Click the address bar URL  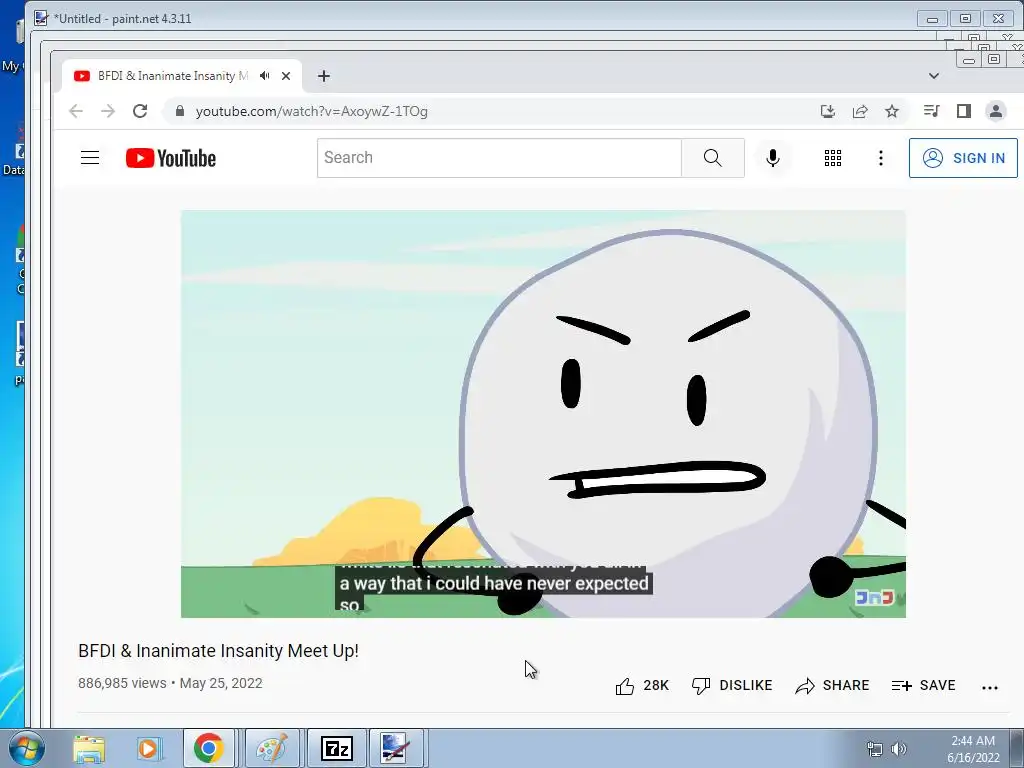[x=312, y=111]
